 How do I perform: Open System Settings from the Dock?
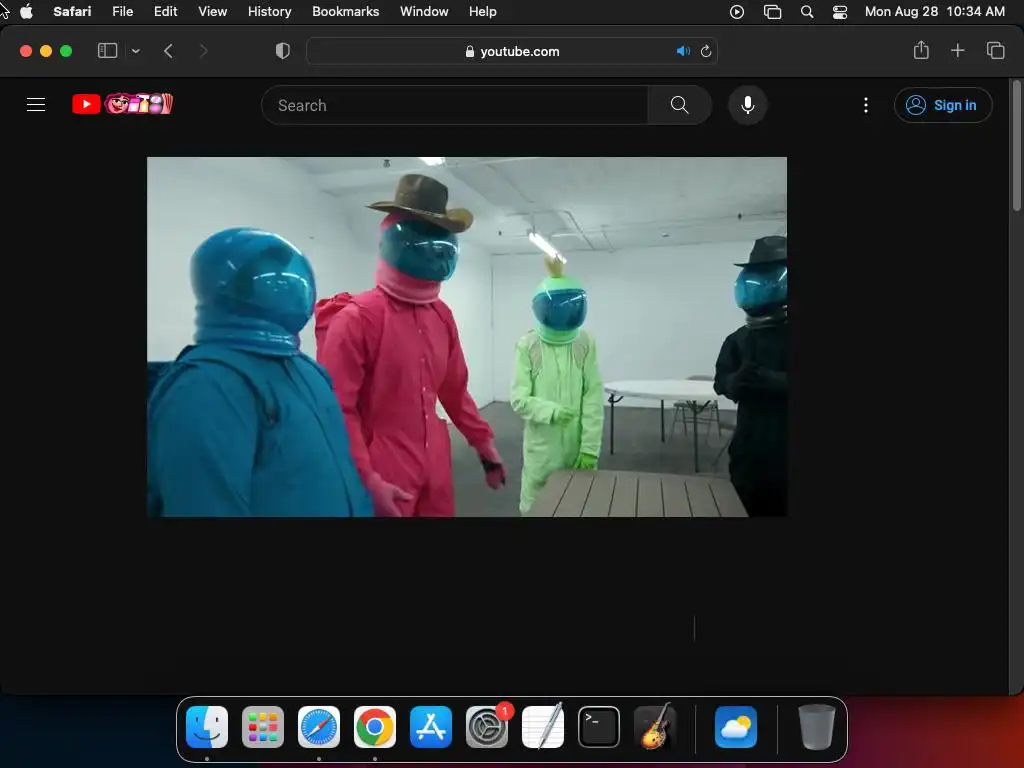(x=487, y=727)
